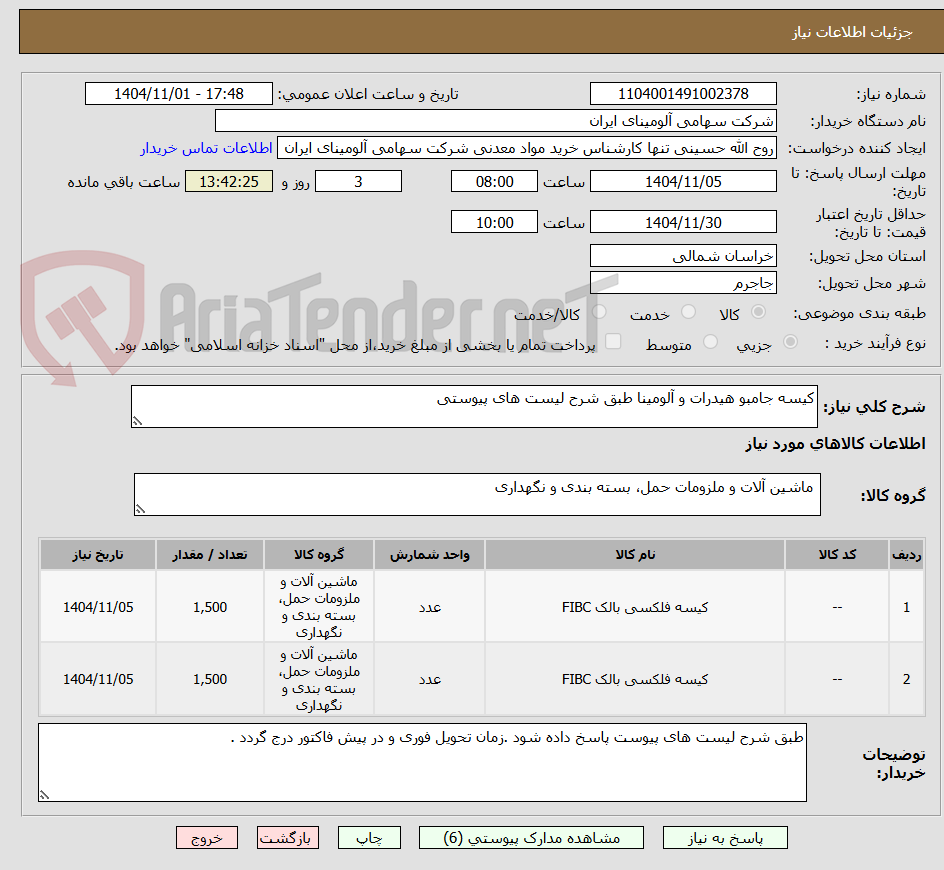Click the 'پاسخ به نیاز' button
The width and height of the screenshot is (944, 870).
tap(725, 837)
